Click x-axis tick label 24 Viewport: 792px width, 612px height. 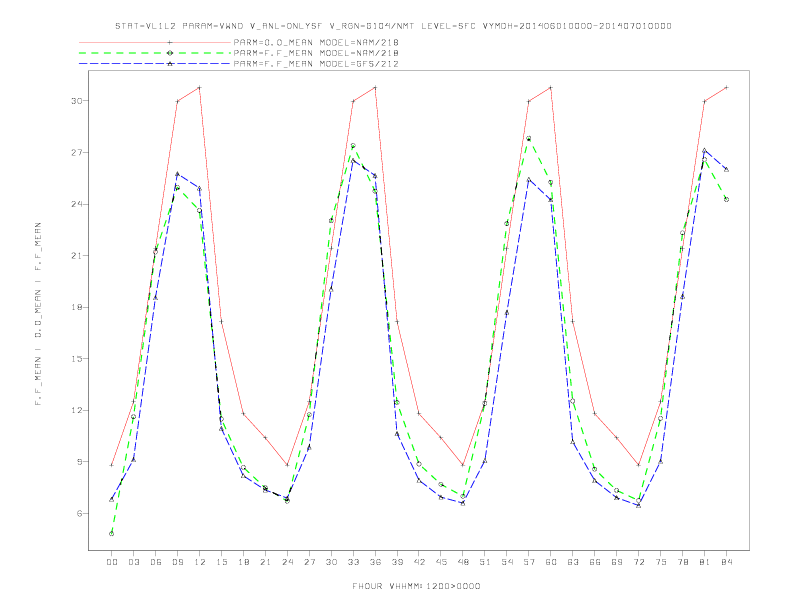pyautogui.click(x=287, y=562)
